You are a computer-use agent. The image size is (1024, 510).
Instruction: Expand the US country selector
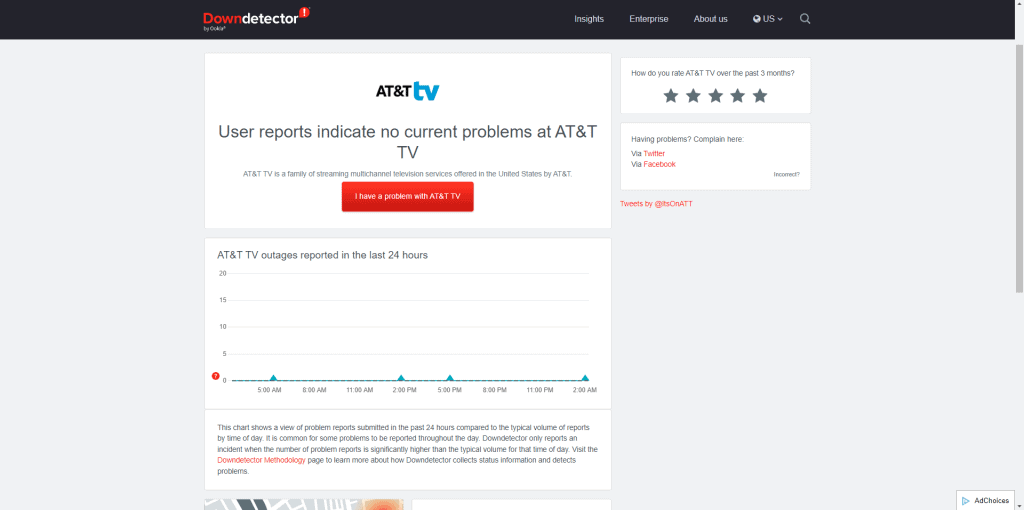(x=767, y=19)
